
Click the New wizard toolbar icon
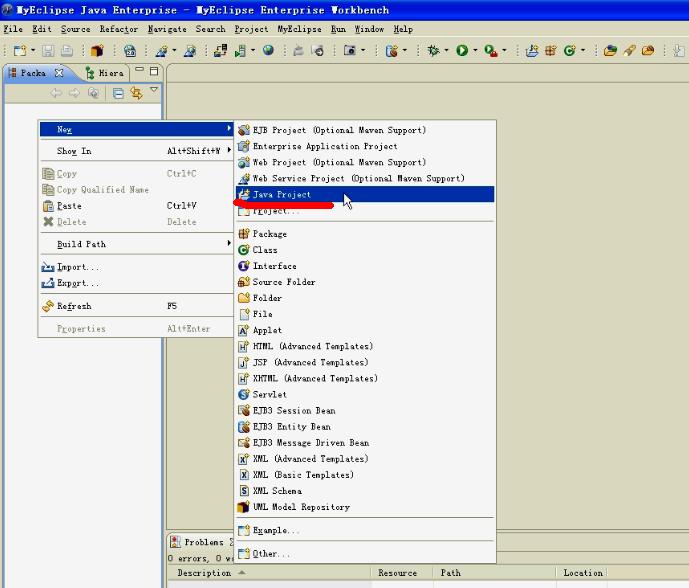point(19,51)
